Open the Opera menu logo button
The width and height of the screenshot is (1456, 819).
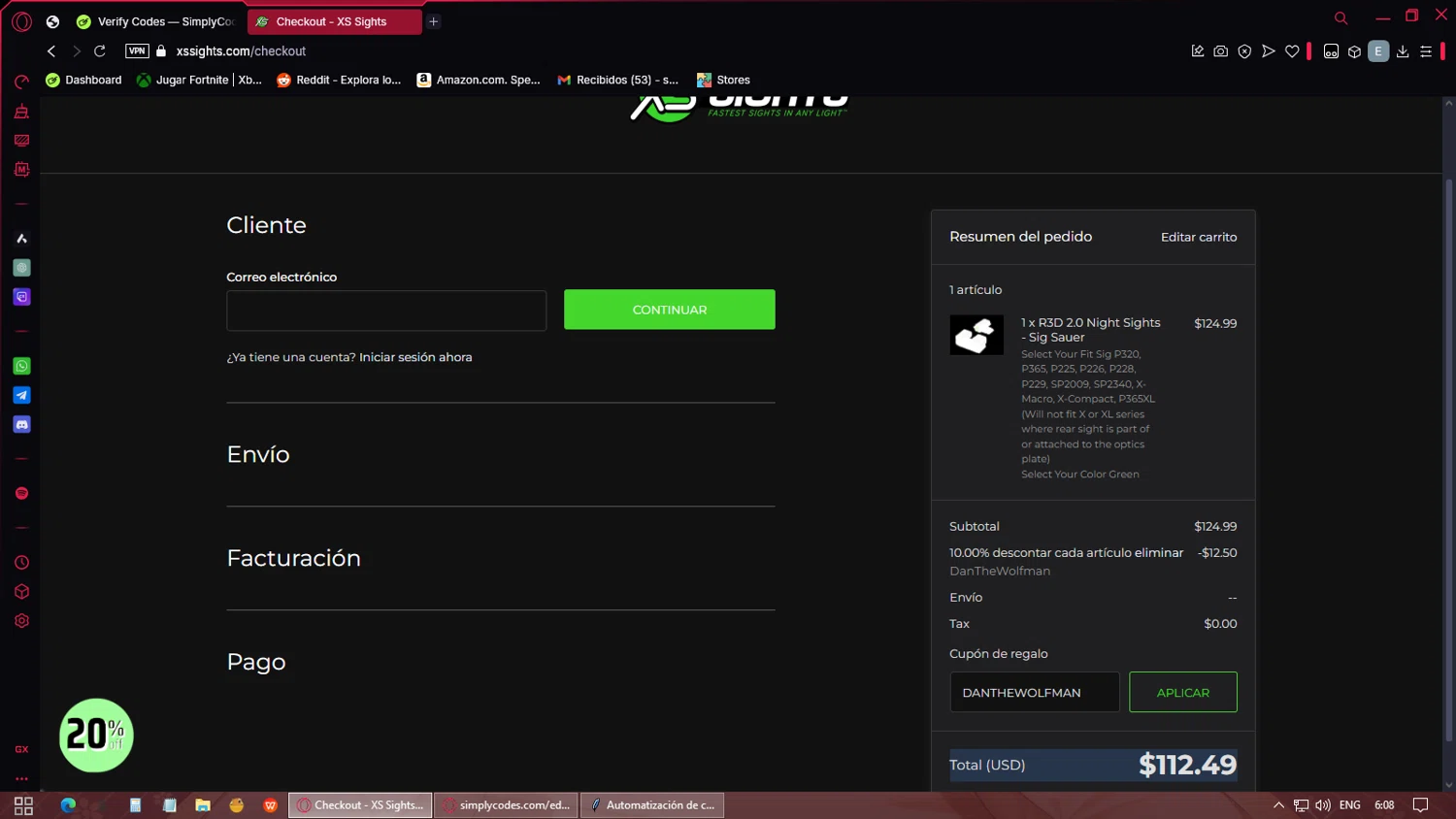21,21
